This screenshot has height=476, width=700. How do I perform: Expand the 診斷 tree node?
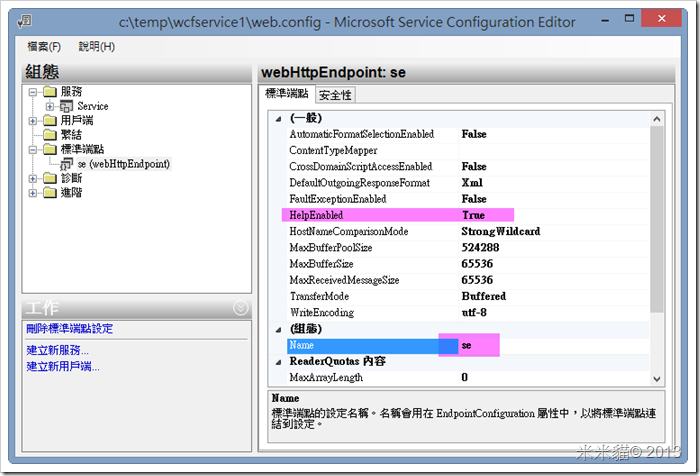pyautogui.click(x=33, y=179)
